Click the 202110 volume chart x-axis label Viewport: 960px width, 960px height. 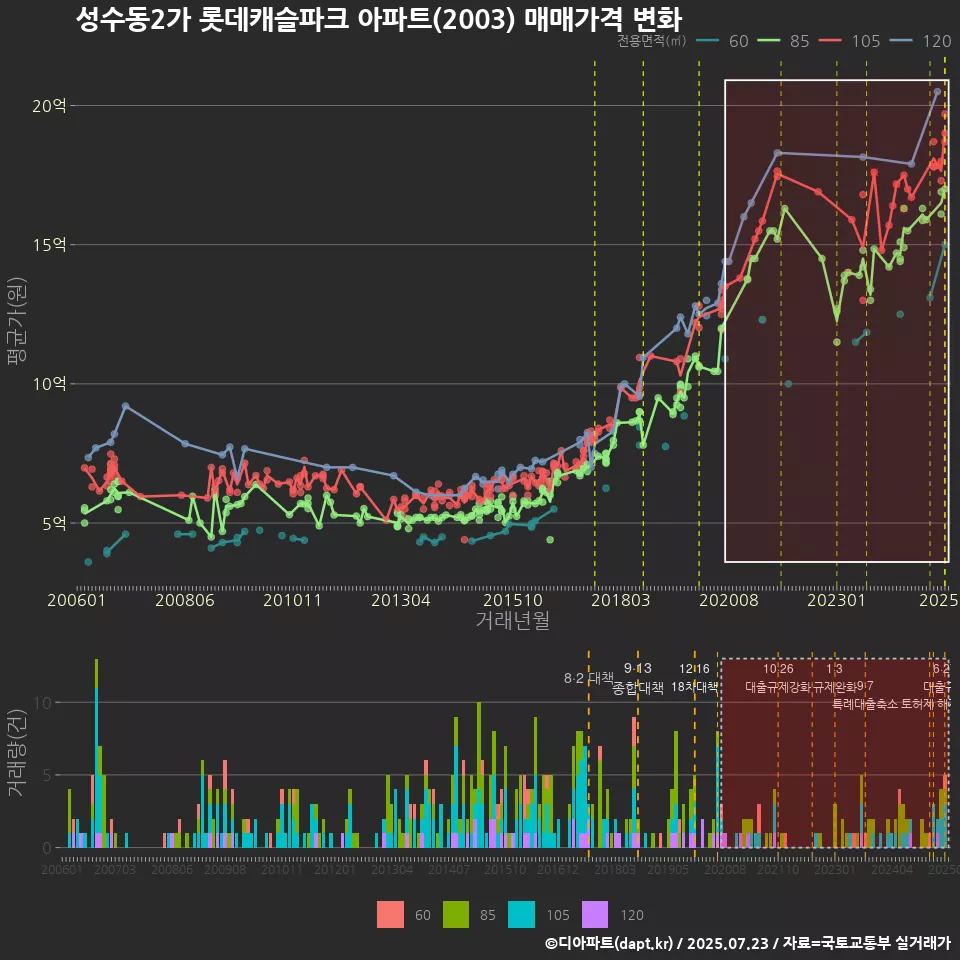778,869
